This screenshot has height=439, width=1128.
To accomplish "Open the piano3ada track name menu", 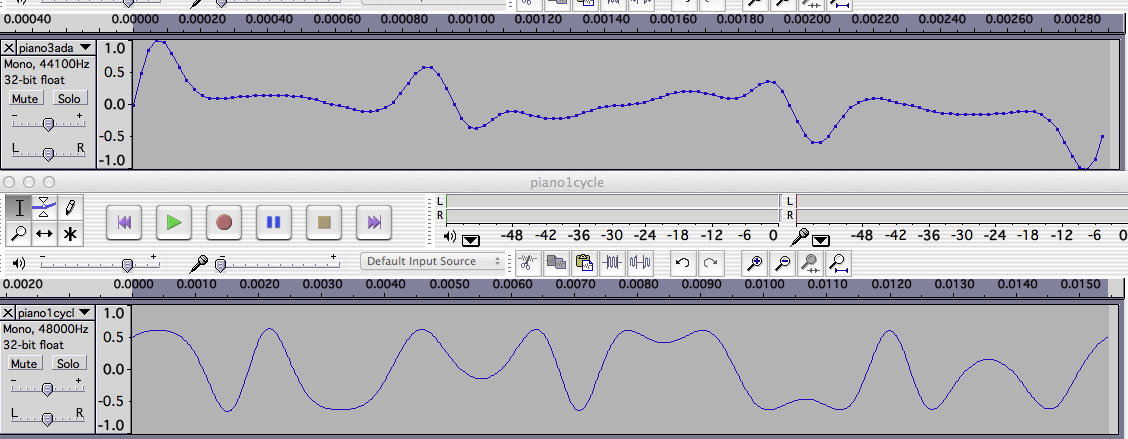I will pos(55,47).
